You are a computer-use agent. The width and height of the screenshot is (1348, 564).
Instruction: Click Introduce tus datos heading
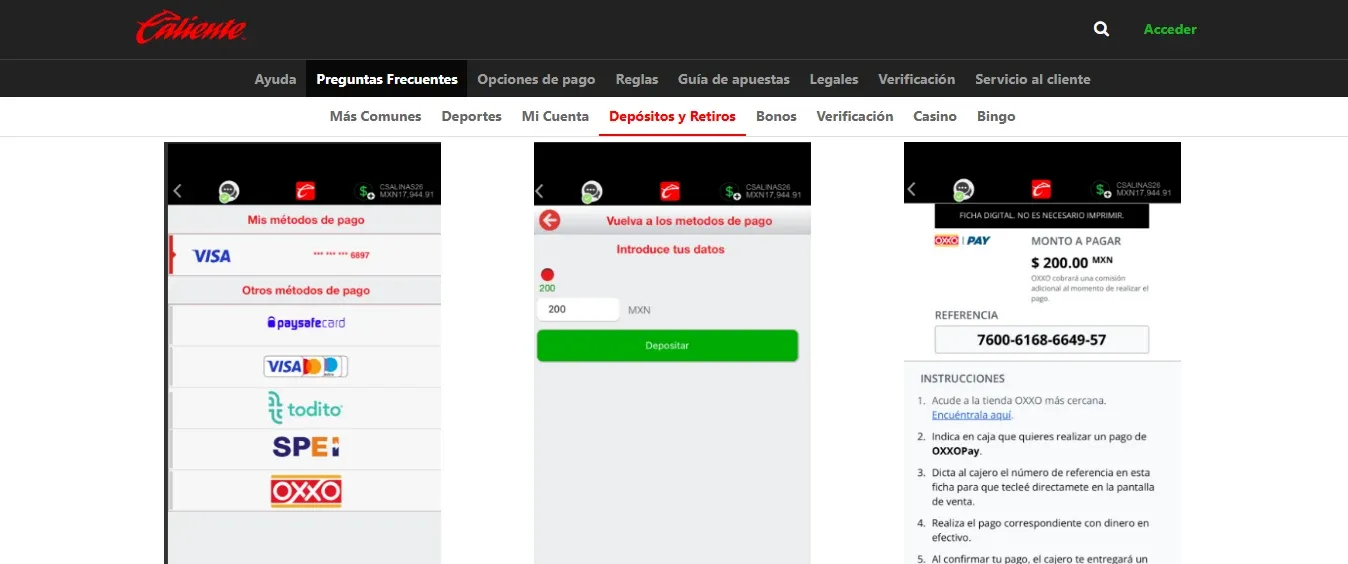coord(670,249)
